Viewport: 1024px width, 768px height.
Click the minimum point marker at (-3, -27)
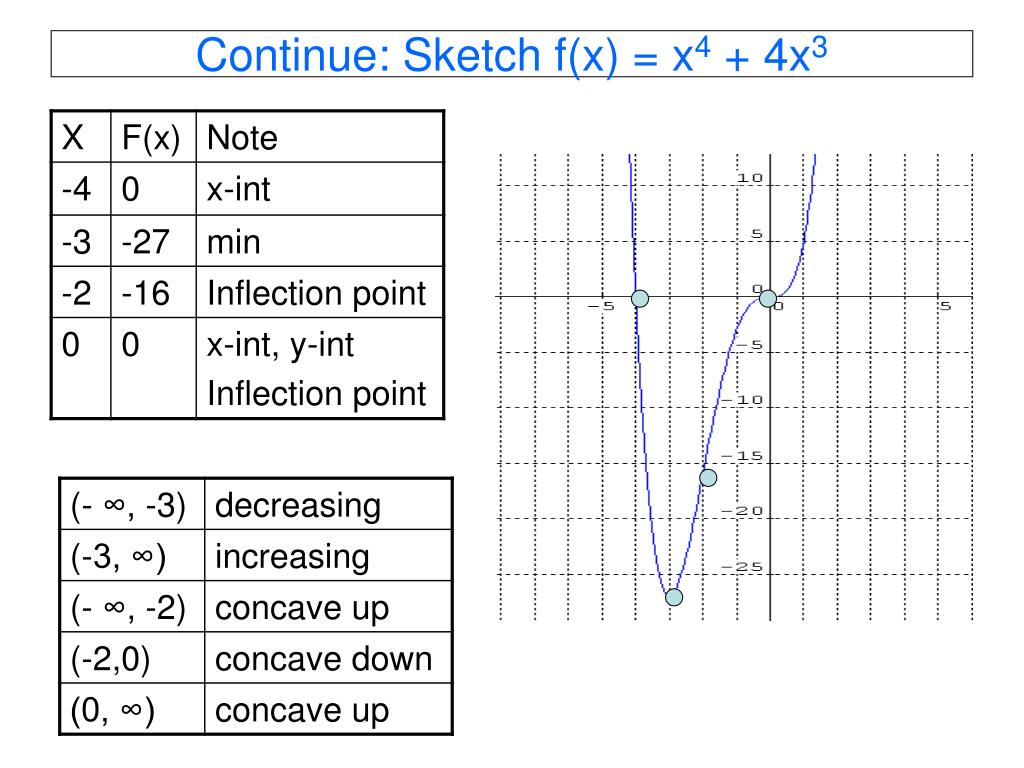click(x=674, y=597)
